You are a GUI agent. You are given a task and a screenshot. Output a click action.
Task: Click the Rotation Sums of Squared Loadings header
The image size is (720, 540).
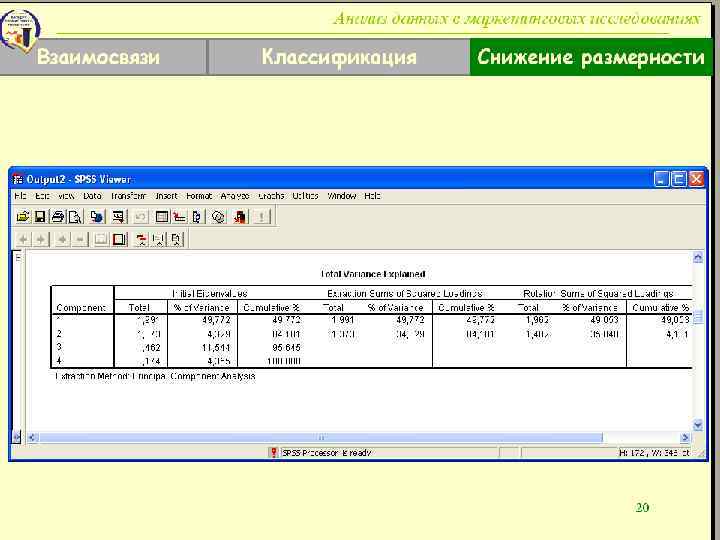point(598,293)
